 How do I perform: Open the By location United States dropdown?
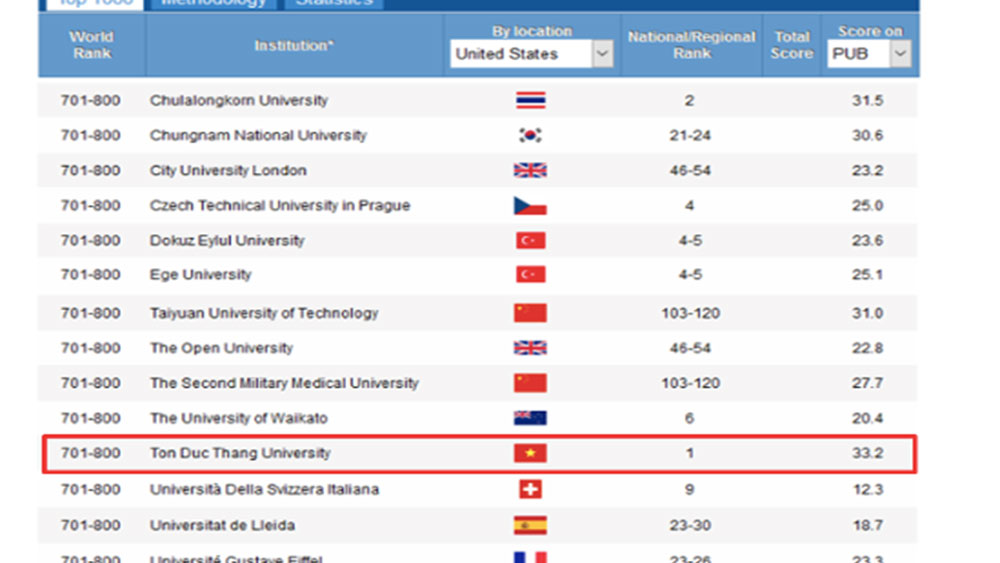click(x=531, y=54)
